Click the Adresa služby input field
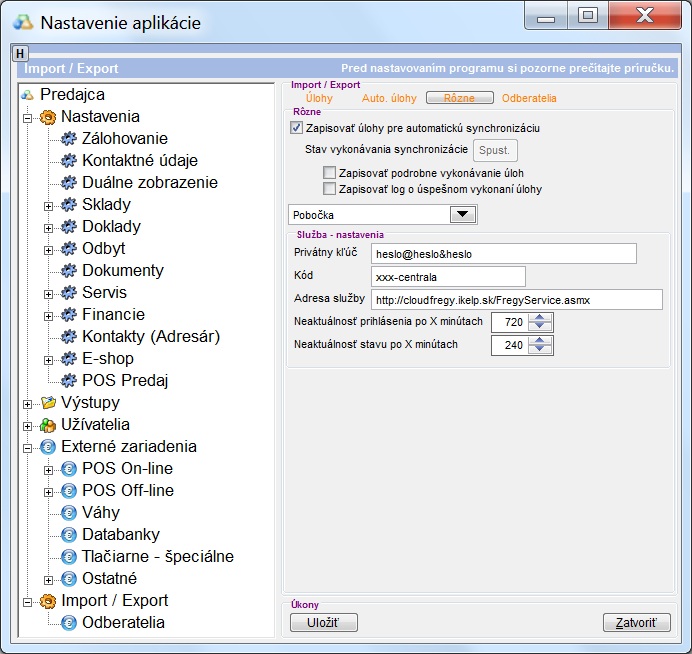Screen dimensions: 692x654 516,300
